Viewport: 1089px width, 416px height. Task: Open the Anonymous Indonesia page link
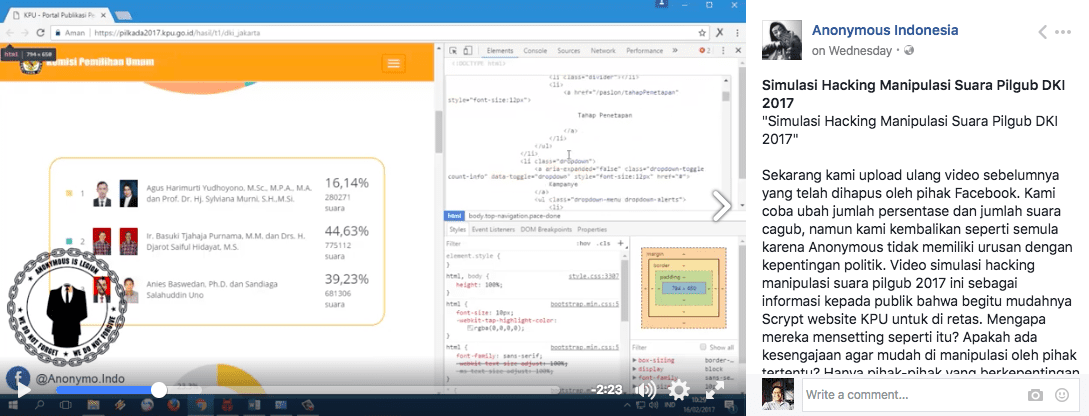(x=885, y=30)
